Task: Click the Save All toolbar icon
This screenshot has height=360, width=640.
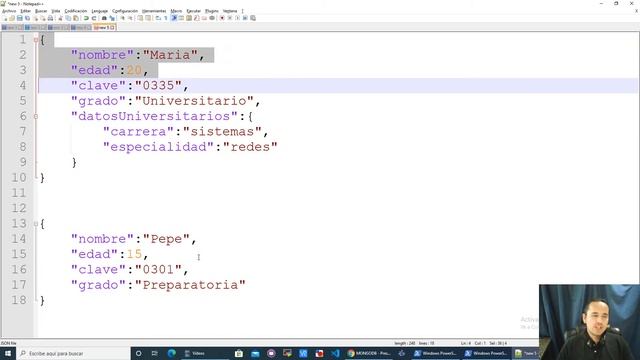Action: (x=27, y=18)
